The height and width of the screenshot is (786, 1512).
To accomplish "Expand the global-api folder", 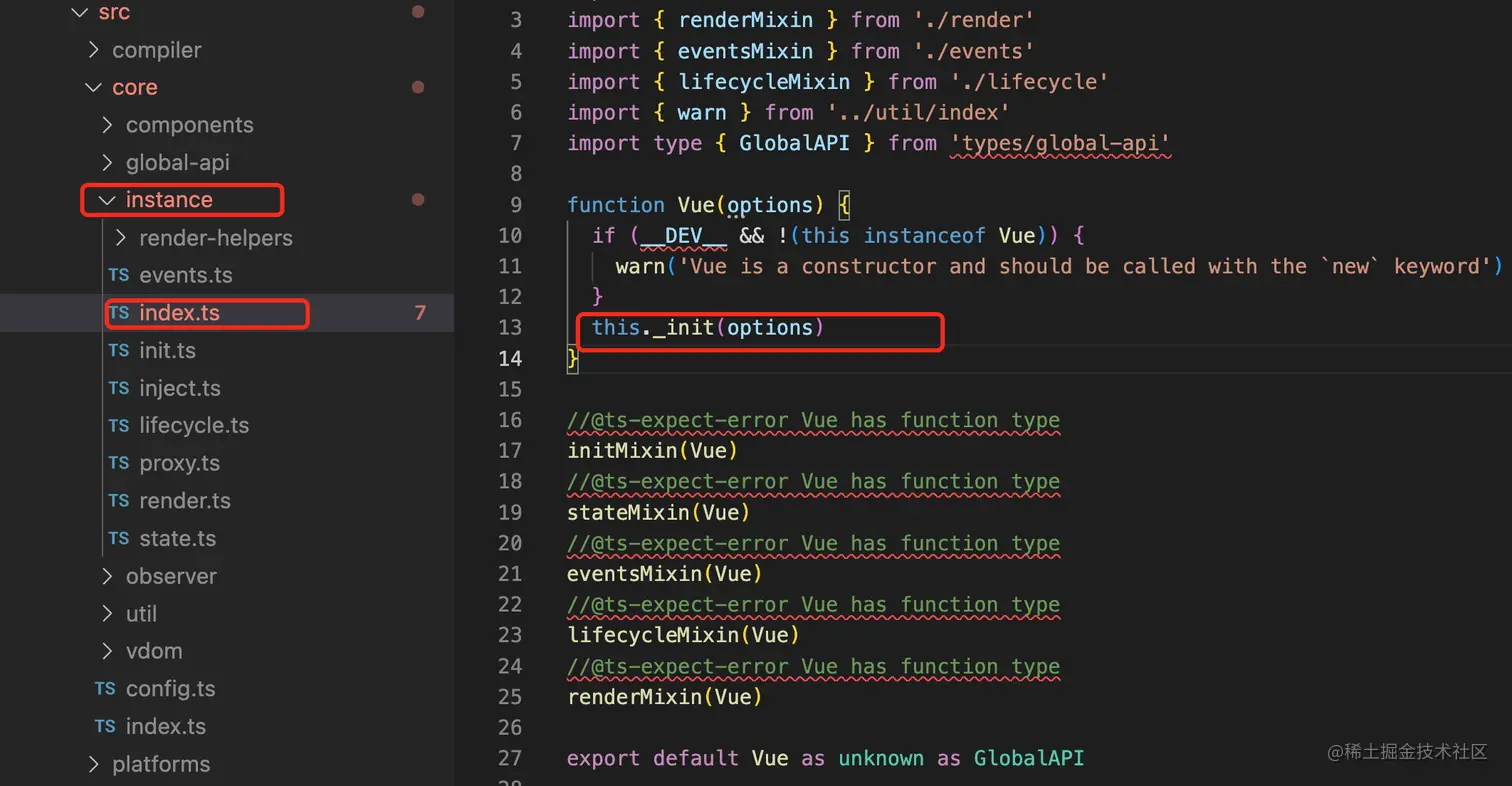I will point(107,162).
